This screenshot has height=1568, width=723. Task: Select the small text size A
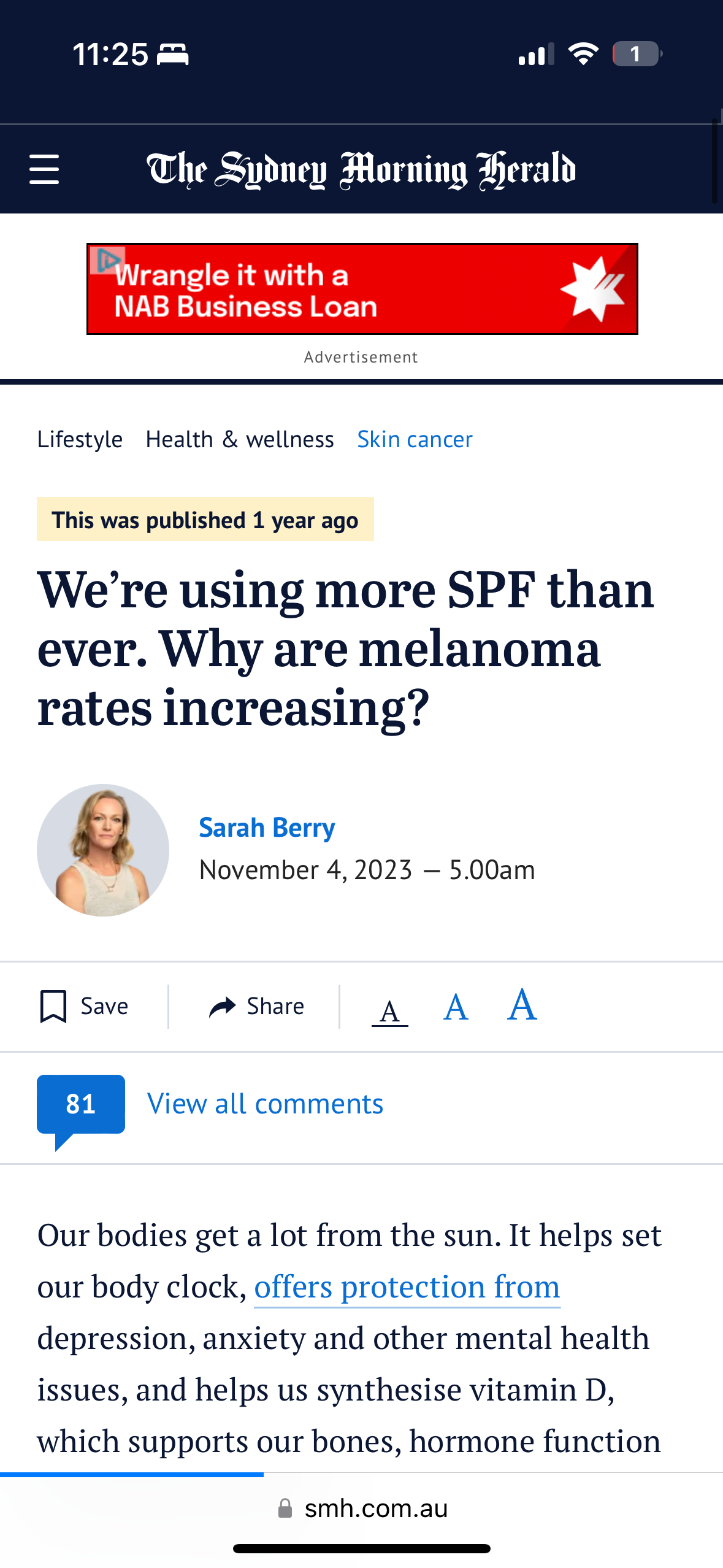coord(389,1010)
